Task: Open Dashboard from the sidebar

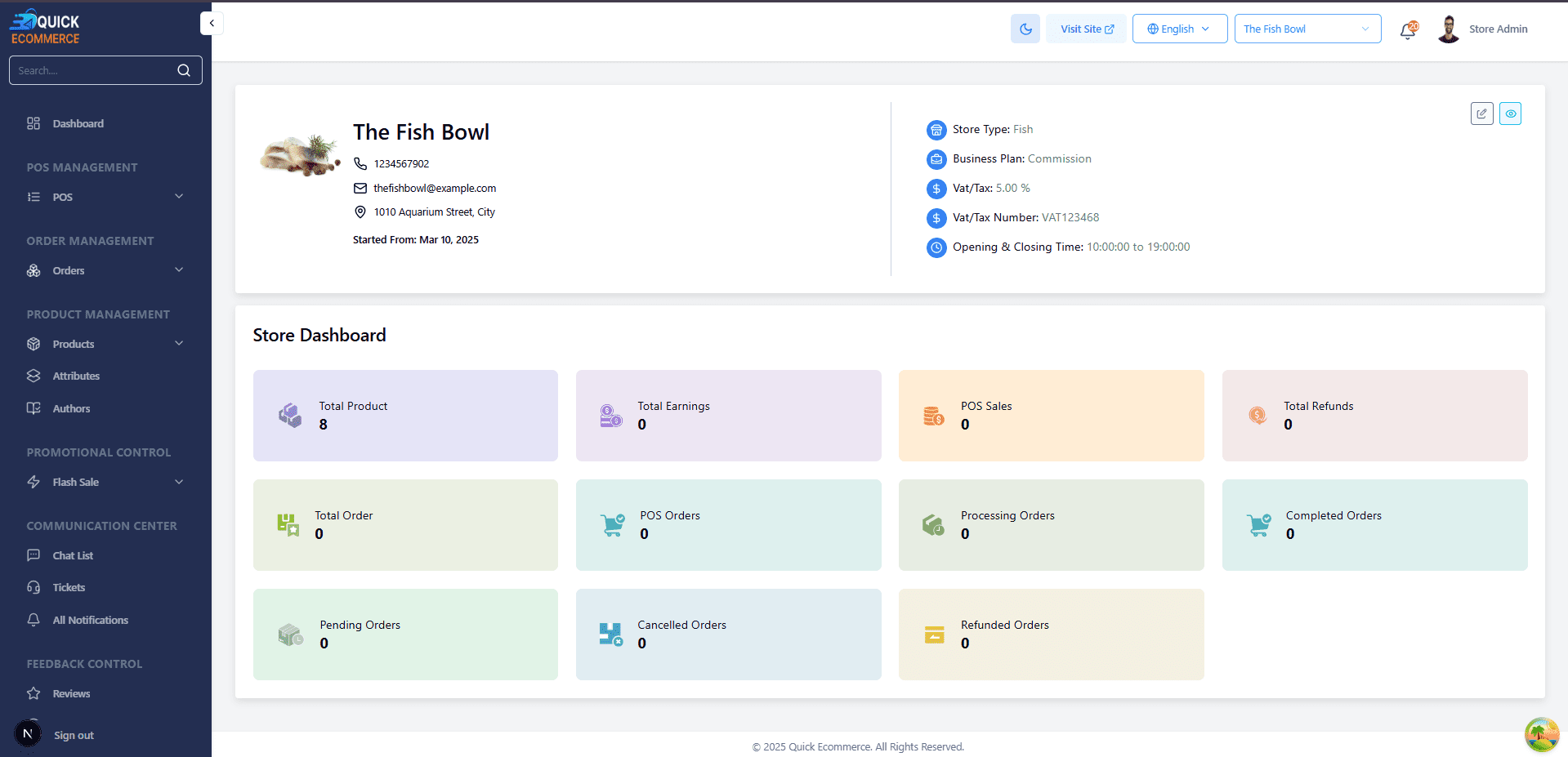Action: [x=78, y=123]
